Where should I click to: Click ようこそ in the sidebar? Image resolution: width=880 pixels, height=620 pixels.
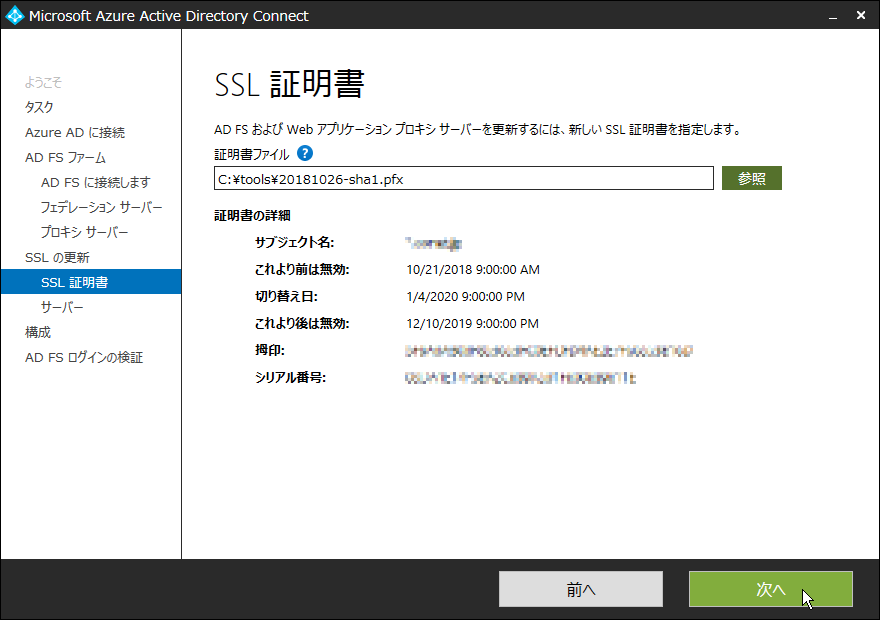coord(43,82)
